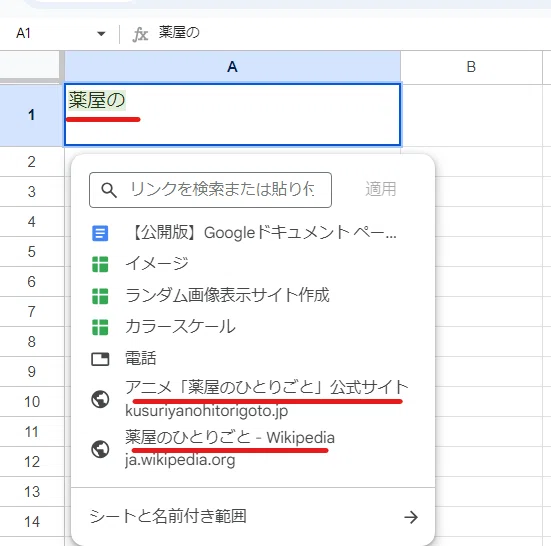Select row 2 header
Viewport: 551px width, 546px height.
coord(32,162)
